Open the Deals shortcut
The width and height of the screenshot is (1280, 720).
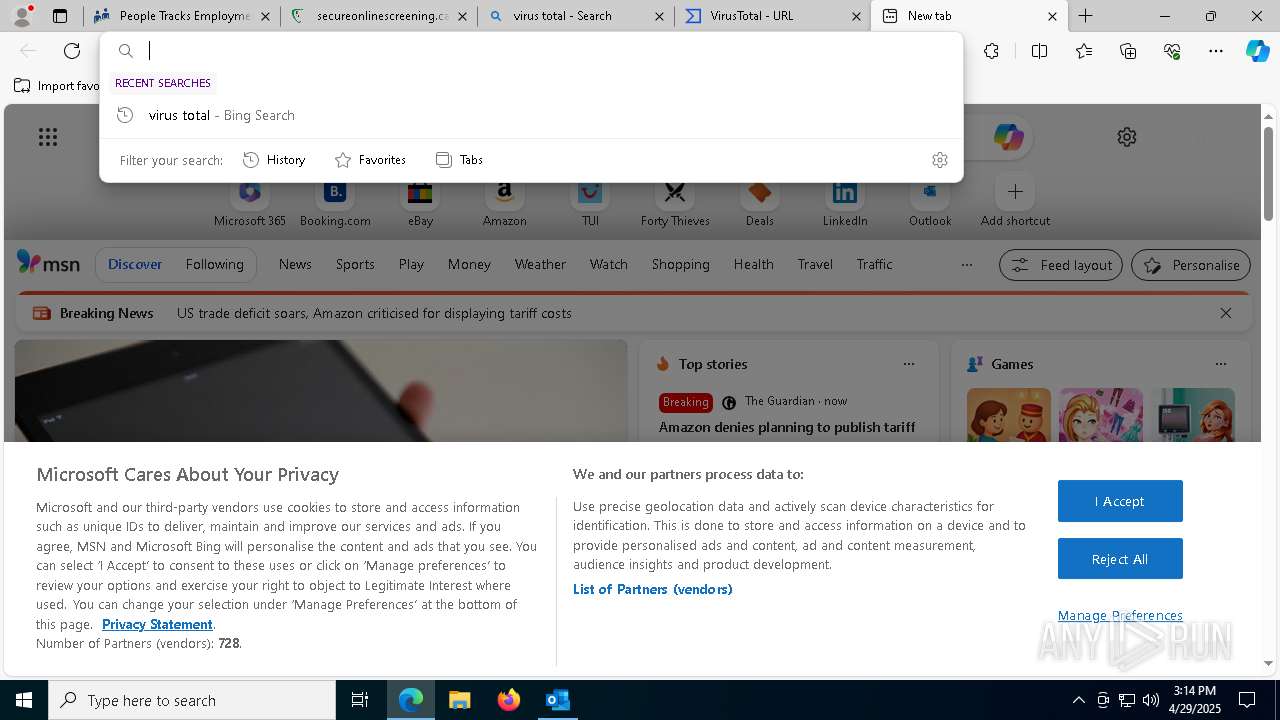pos(760,202)
